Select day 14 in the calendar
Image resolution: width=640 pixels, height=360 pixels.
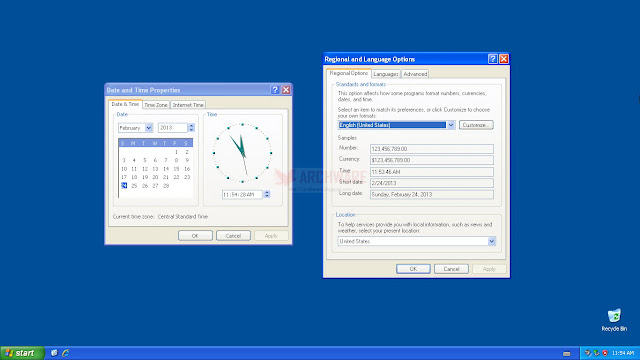pyautogui.click(x=166, y=169)
